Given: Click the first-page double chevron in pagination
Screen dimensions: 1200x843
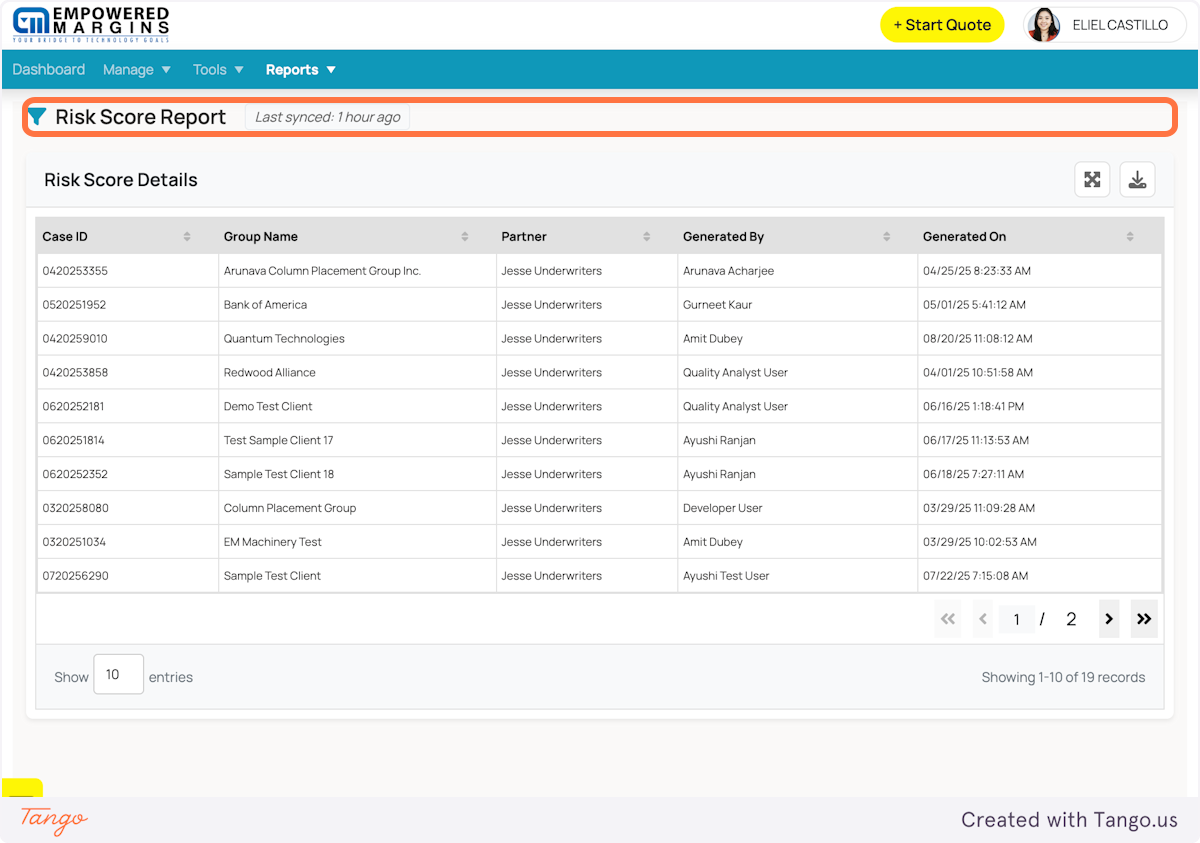Looking at the screenshot, I should [x=947, y=618].
